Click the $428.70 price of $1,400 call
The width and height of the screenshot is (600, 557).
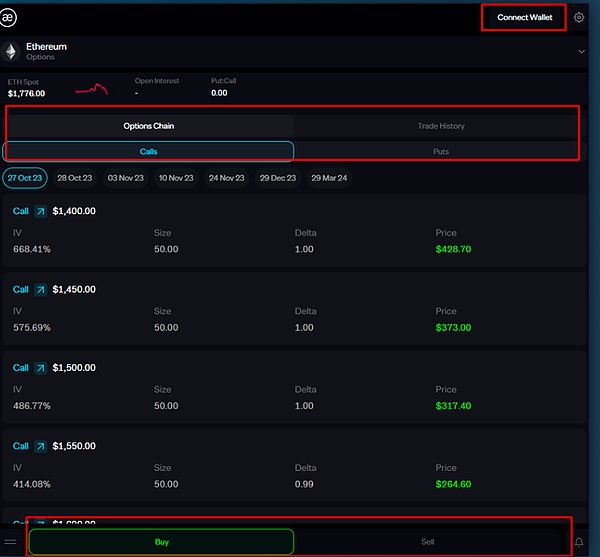pos(453,249)
